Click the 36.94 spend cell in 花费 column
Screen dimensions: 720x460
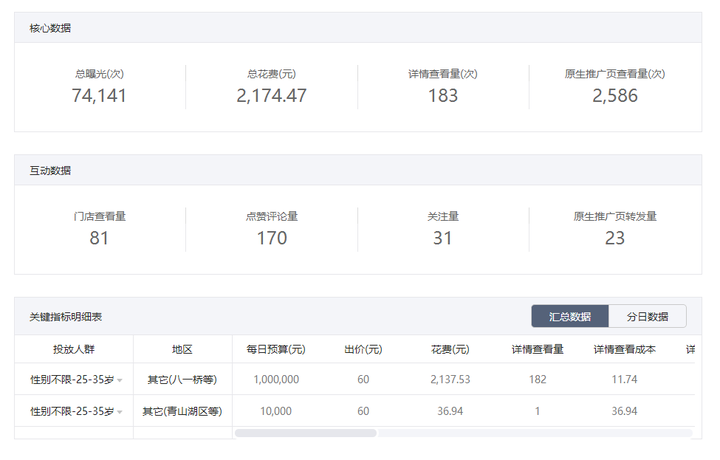click(450, 411)
